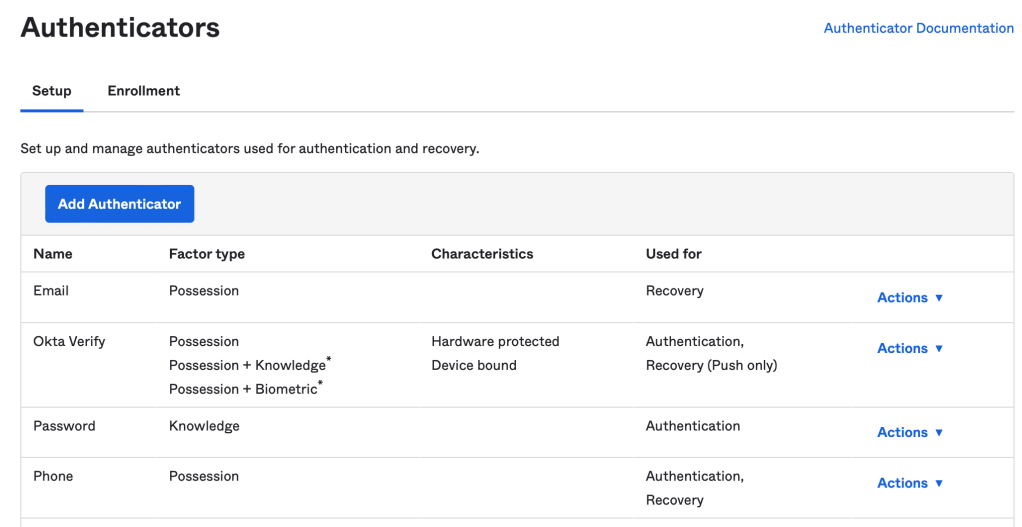Click the Authenticators page heading
Image resolution: width=1022 pixels, height=527 pixels.
click(120, 27)
